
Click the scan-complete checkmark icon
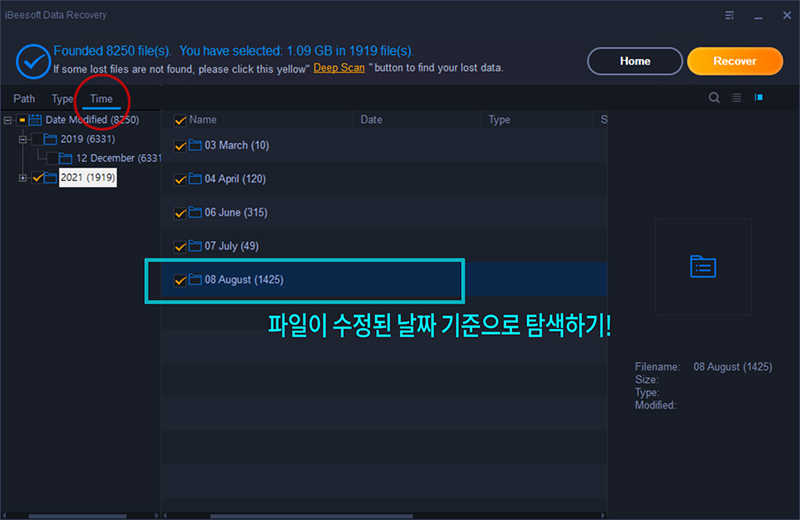tap(33, 61)
